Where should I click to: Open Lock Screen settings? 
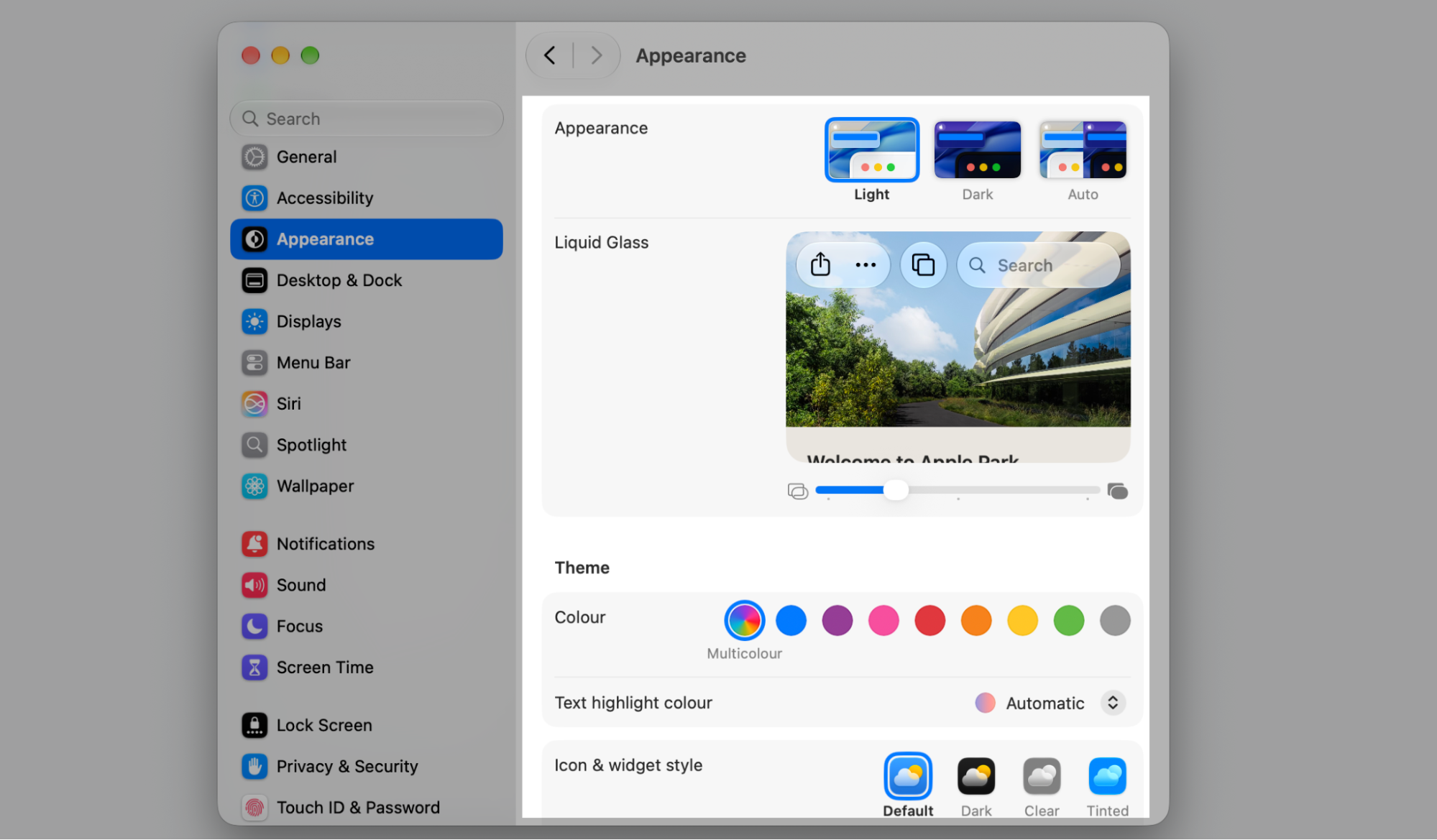coord(366,725)
